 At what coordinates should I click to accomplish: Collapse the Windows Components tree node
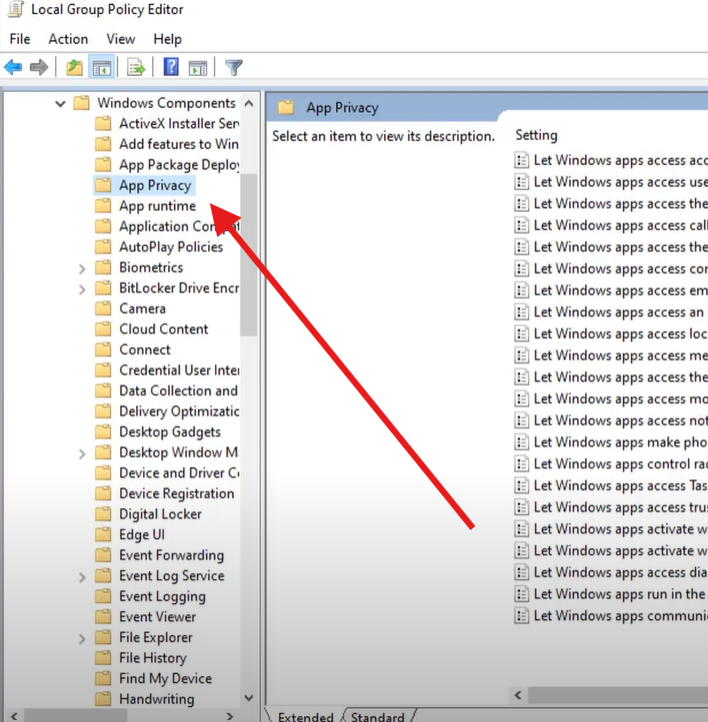[60, 103]
